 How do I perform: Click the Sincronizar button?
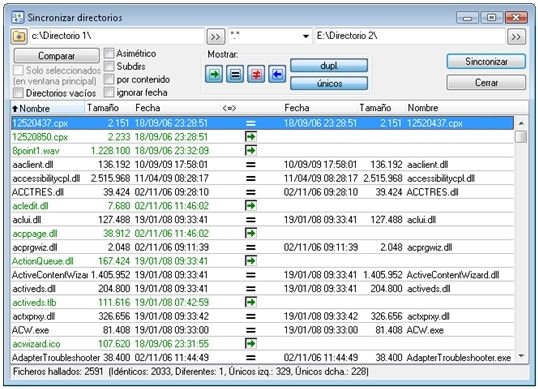486,61
